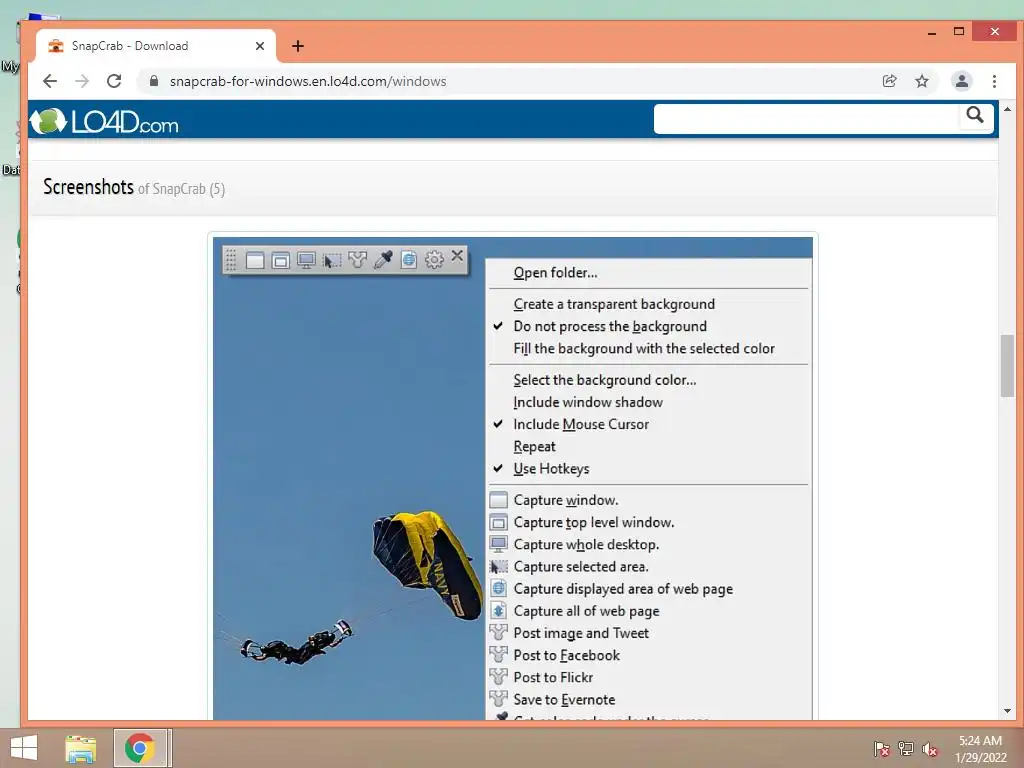Click the address bar URL

[308, 81]
